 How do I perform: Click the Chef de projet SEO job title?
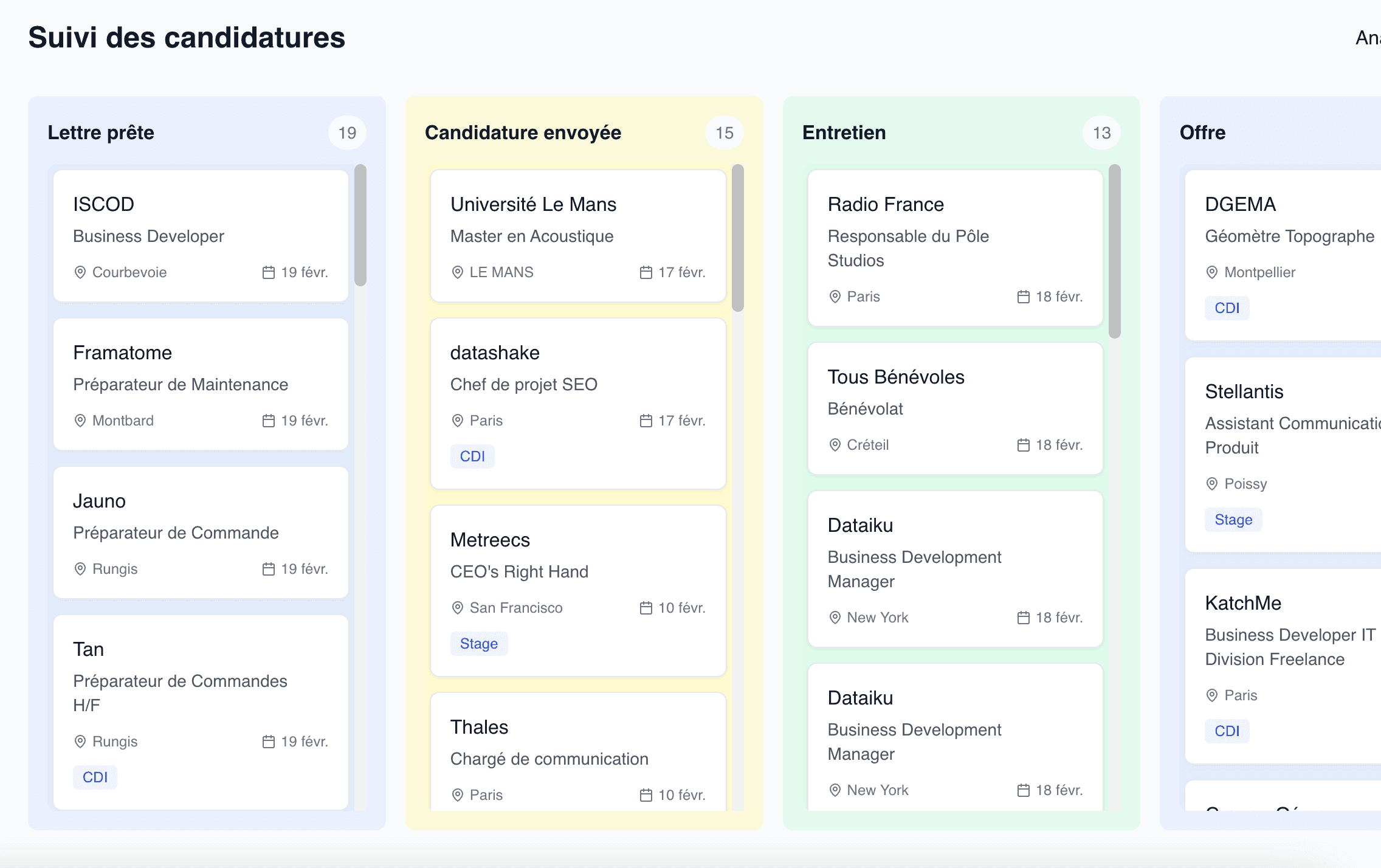click(523, 384)
